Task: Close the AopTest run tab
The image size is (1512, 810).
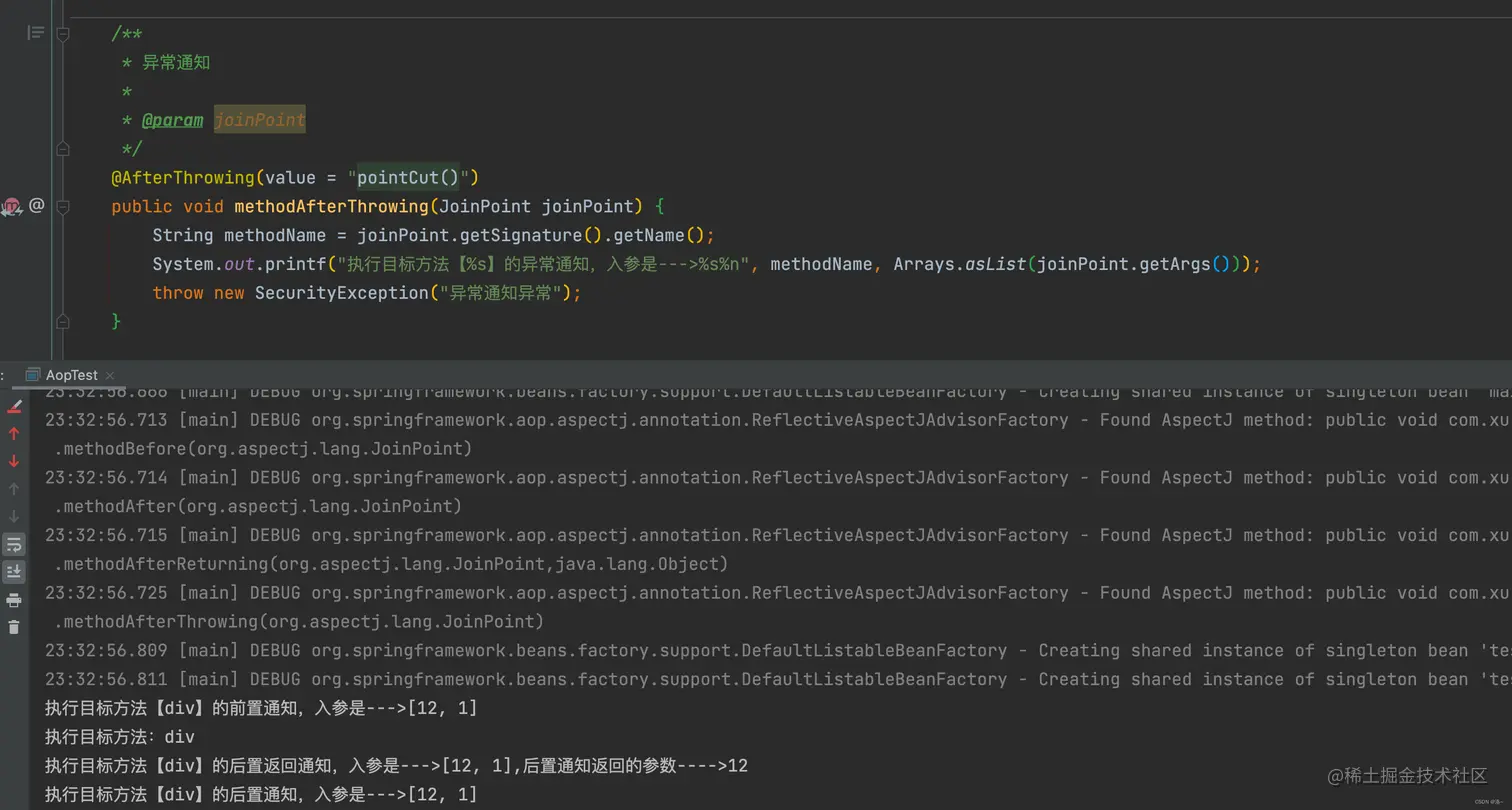Action: [110, 375]
